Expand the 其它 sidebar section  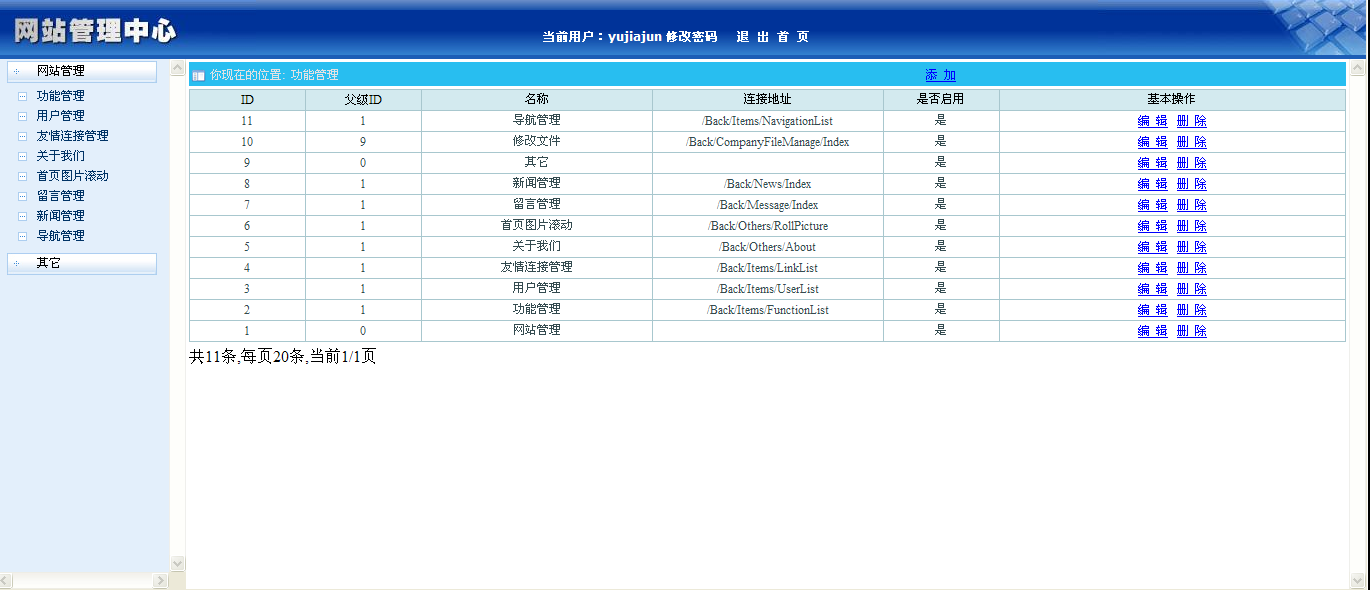tap(82, 263)
